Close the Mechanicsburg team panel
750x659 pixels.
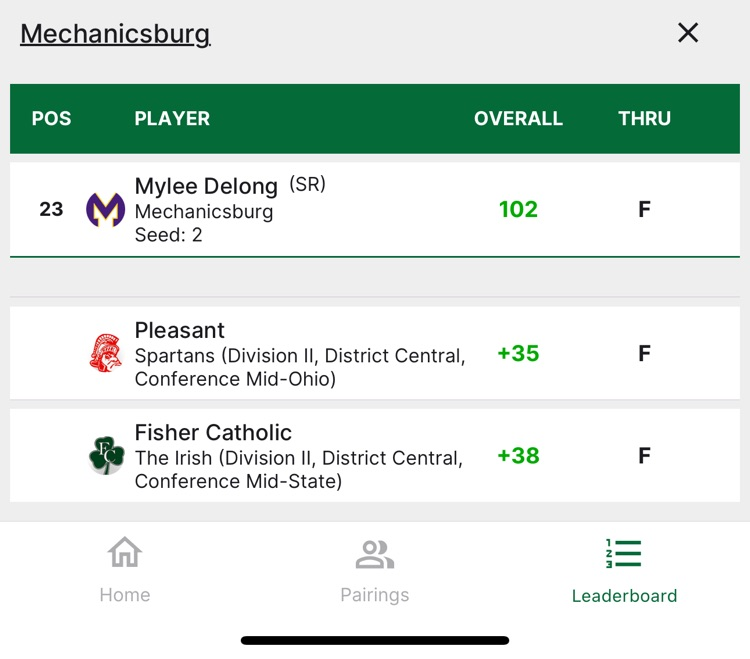coord(688,33)
